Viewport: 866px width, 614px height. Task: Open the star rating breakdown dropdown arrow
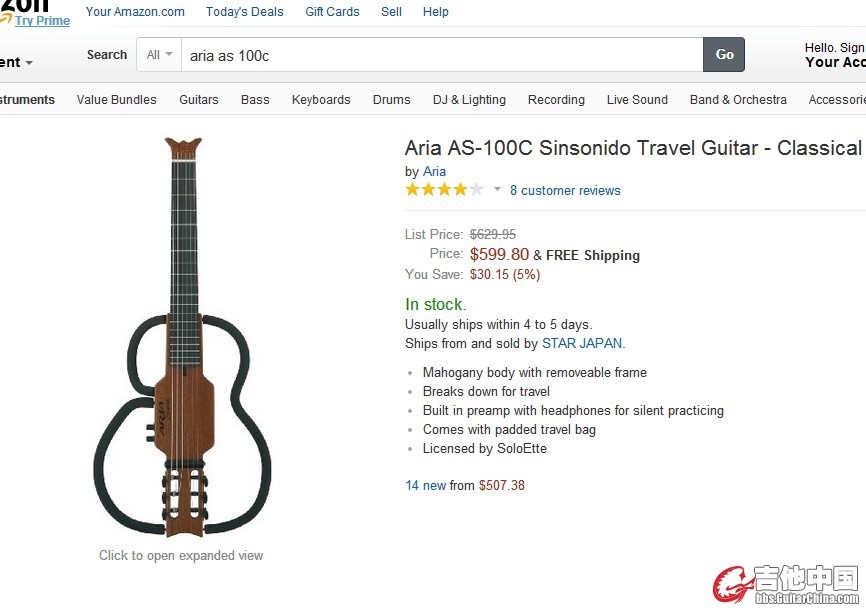point(497,189)
